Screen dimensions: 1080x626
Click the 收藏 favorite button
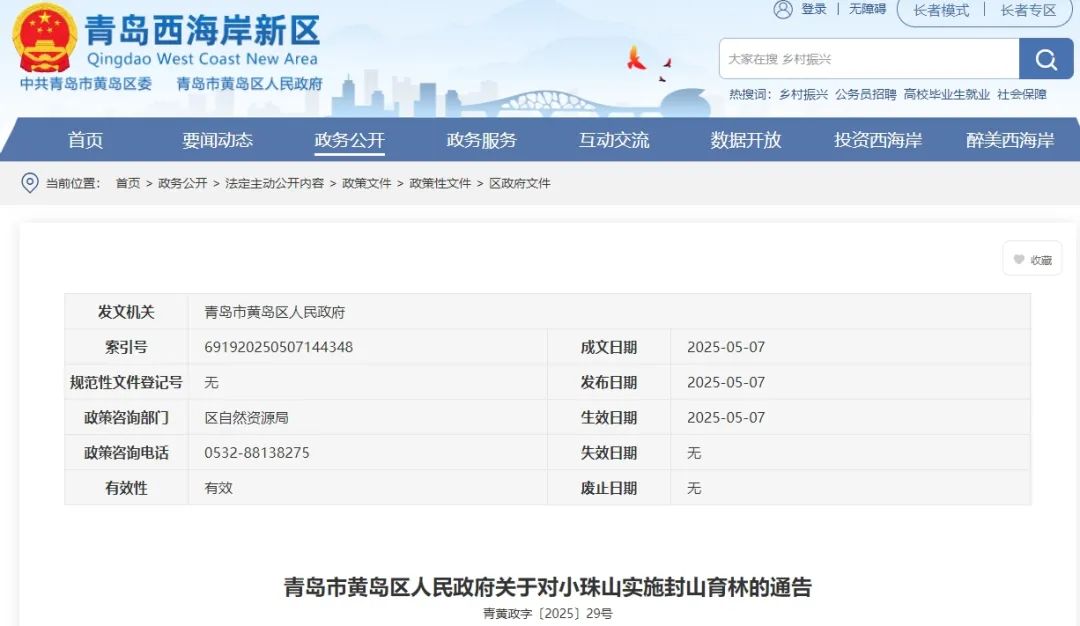coord(1032,260)
